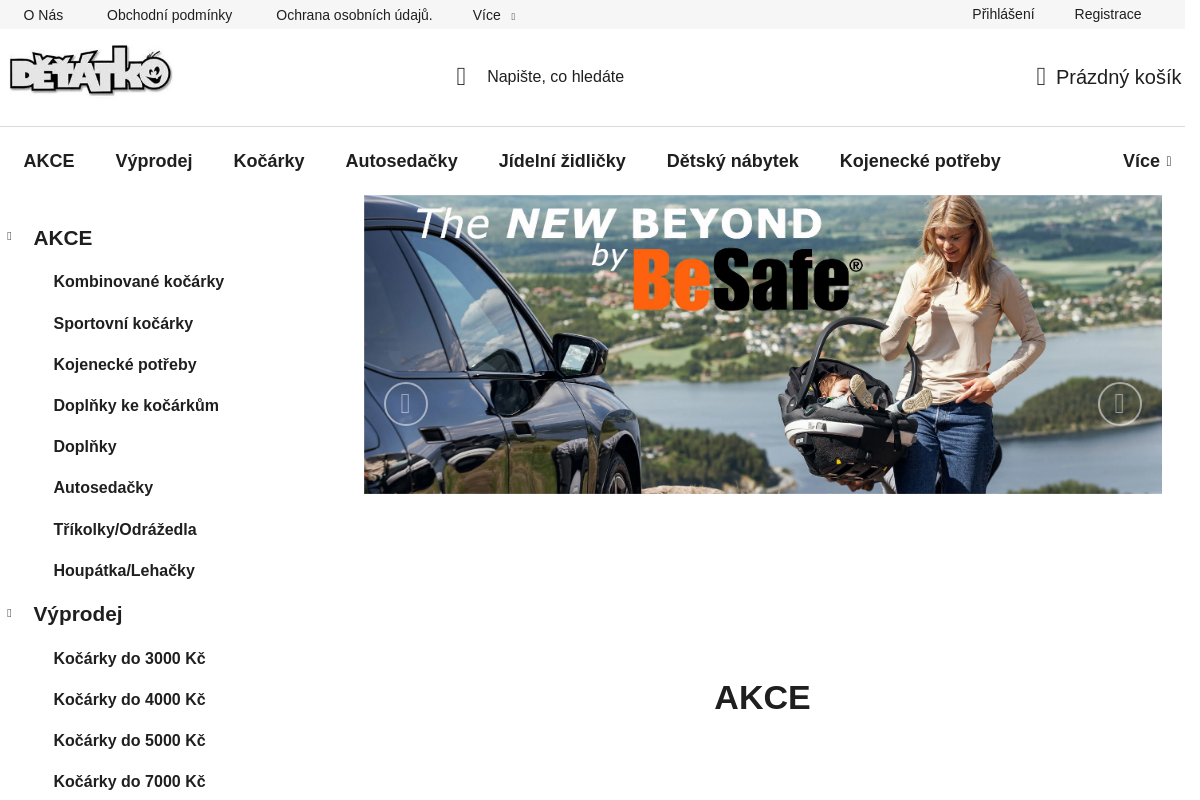Open Kombinované kočárky in sidebar
Image resolution: width=1200 pixels, height=800 pixels.
tap(139, 282)
